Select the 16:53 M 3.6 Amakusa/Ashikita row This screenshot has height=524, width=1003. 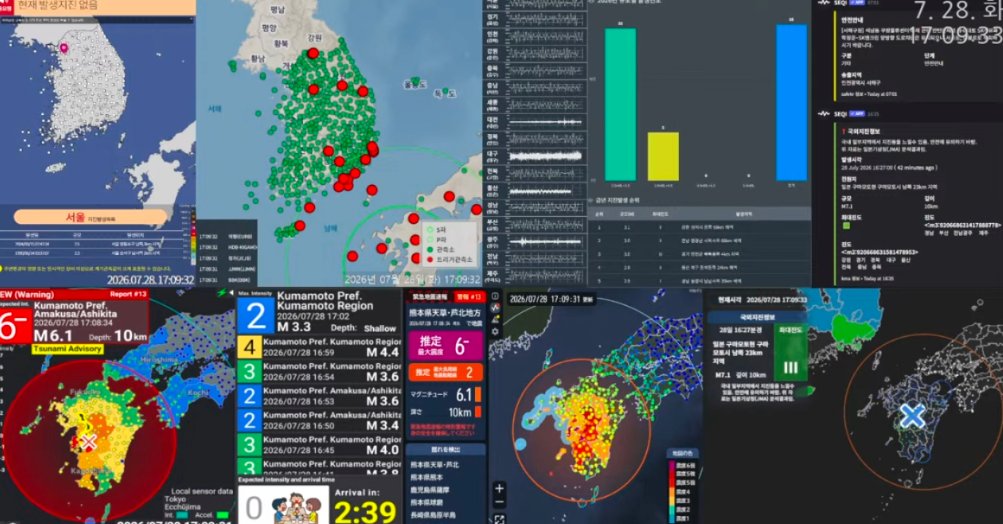(x=320, y=396)
